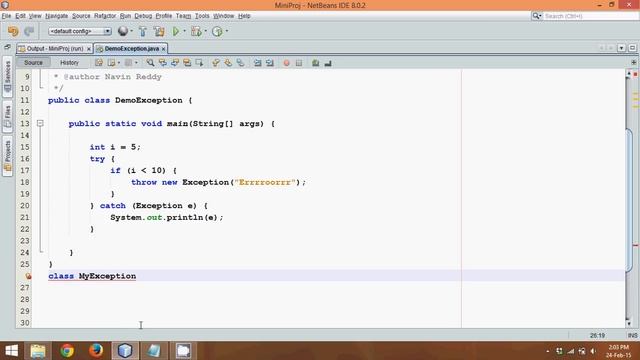640x360 pixels.
Task: Click the red error stripe mark
Action: (x=636, y=245)
